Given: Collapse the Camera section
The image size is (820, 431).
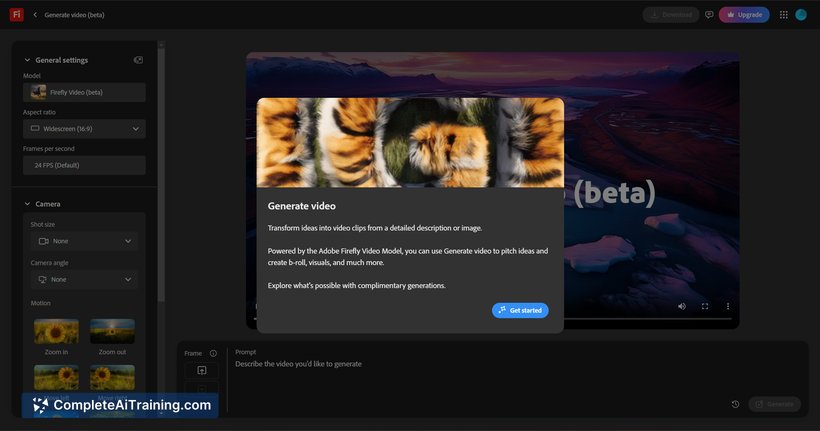Looking at the screenshot, I should (x=27, y=204).
